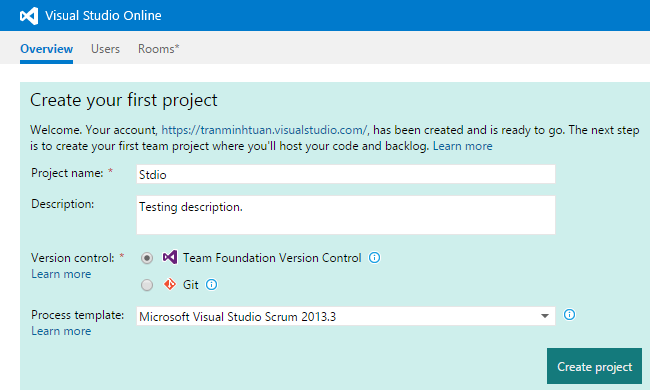Open the tranminhtuan.visualstudio.com account link
This screenshot has width=650, height=390.
pyautogui.click(x=264, y=130)
